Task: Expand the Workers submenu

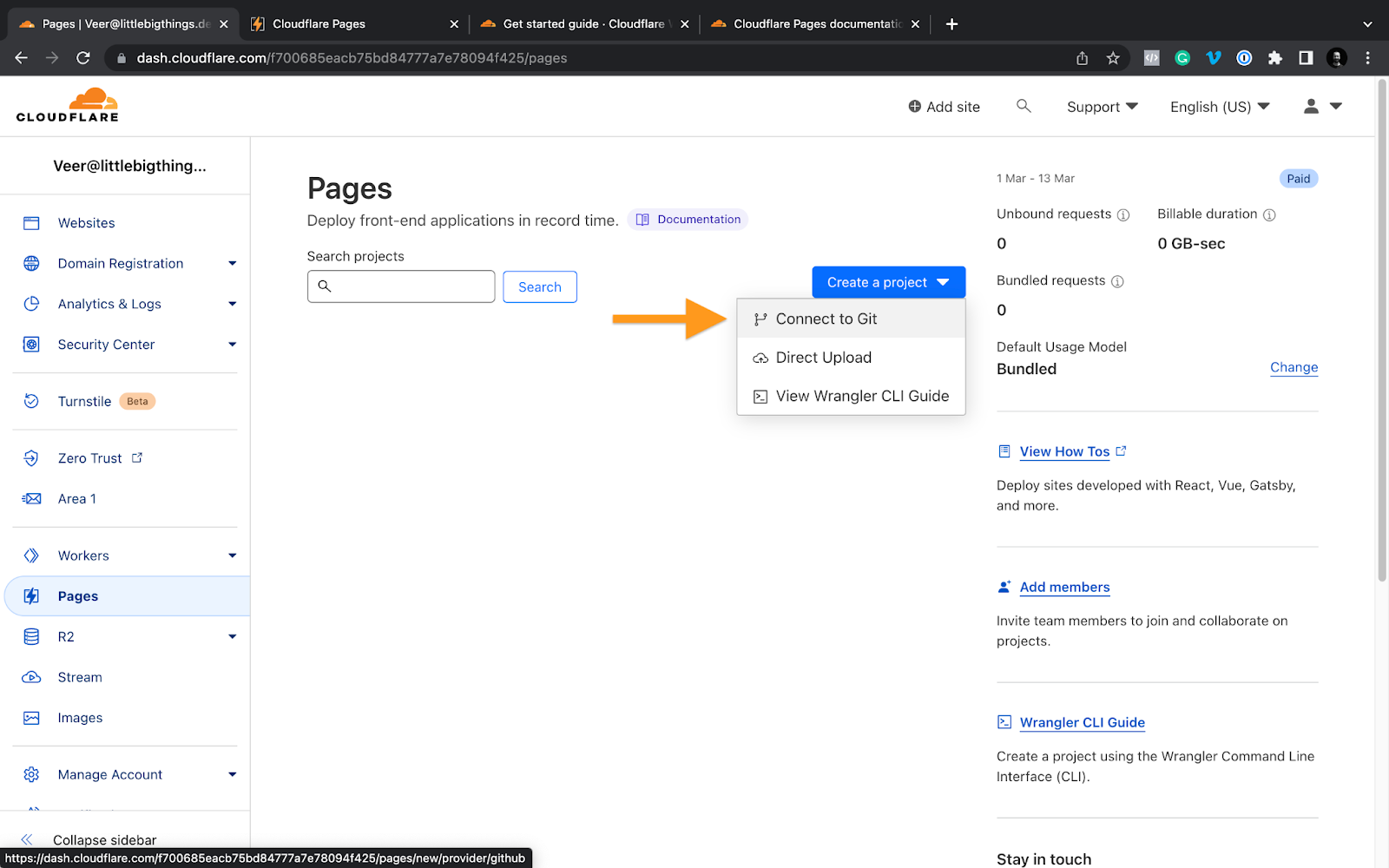Action: click(x=233, y=556)
